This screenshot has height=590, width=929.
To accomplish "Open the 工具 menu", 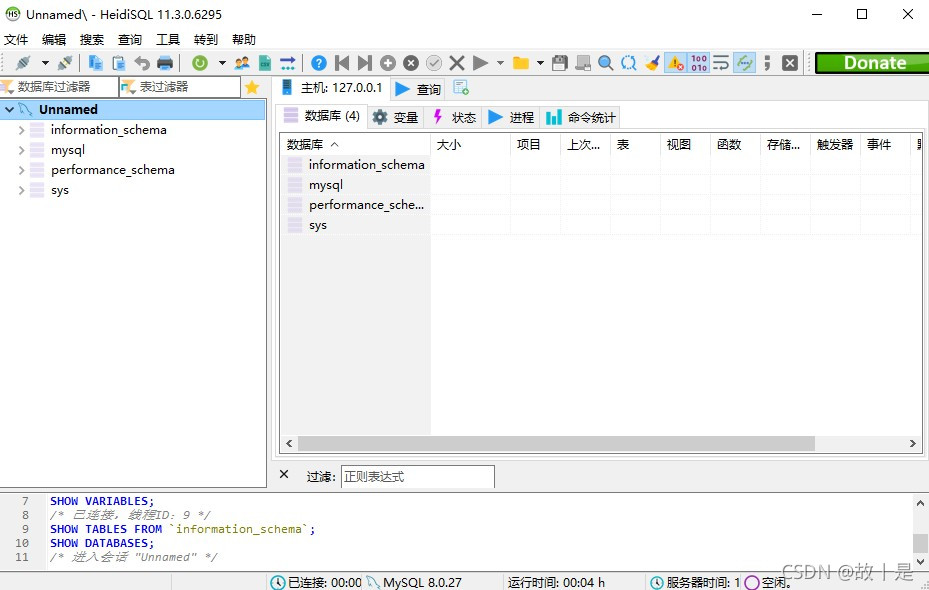I will 168,40.
